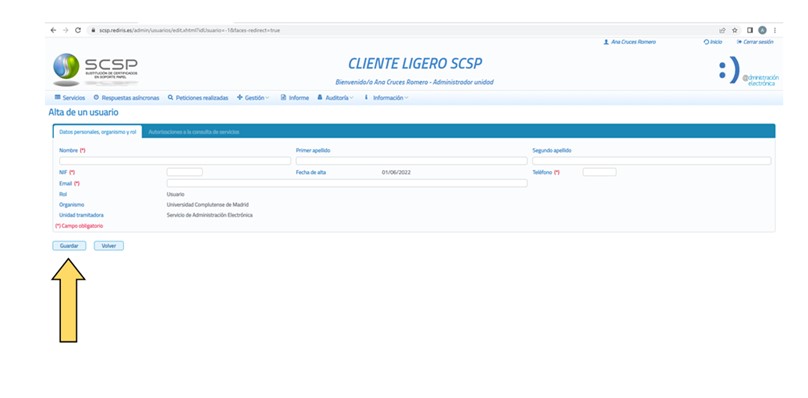Reload the page with the refresh icon

78,30
